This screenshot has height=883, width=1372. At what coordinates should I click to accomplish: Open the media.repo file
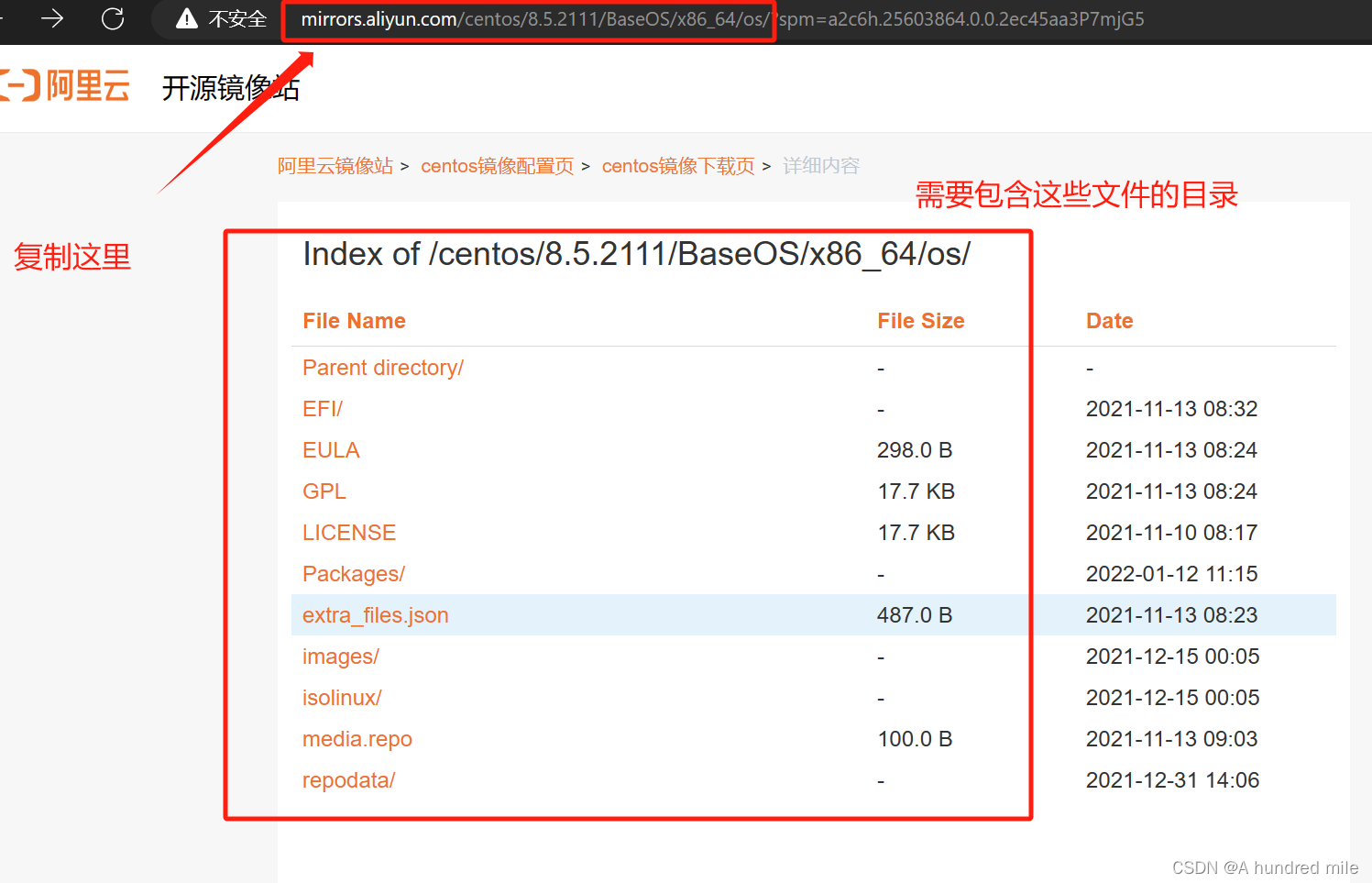tap(357, 739)
